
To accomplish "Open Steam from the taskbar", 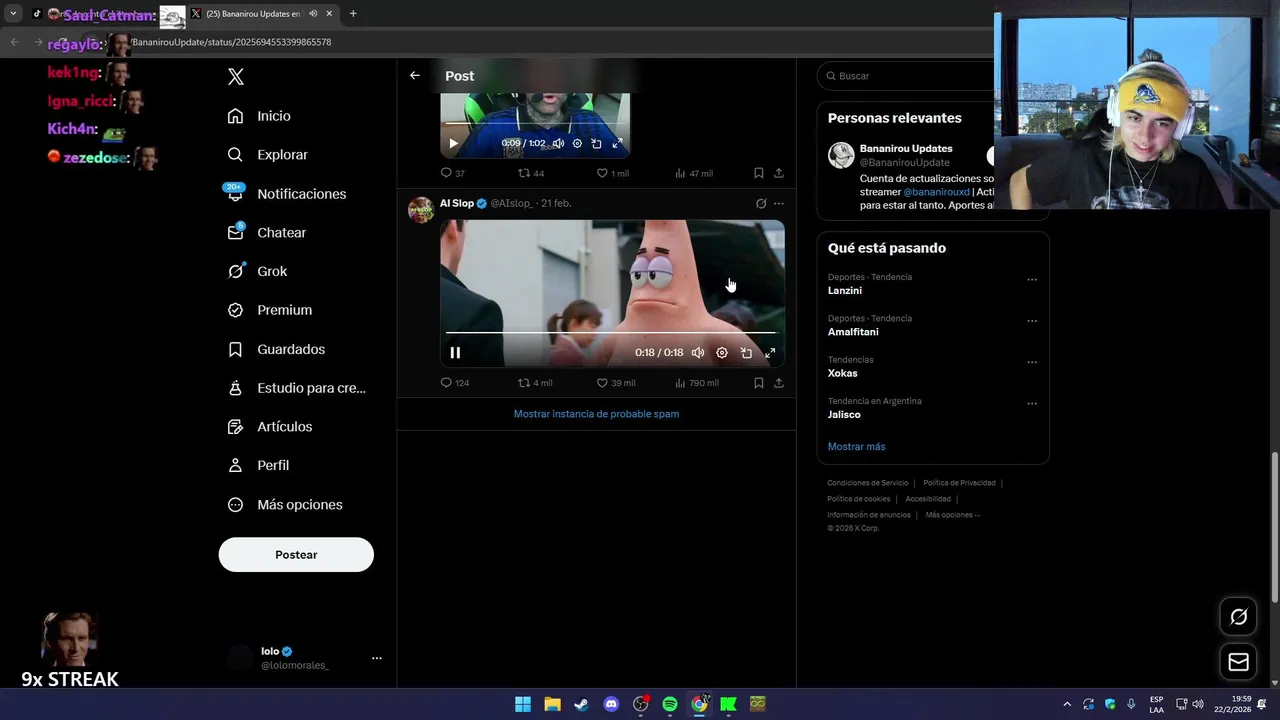I will [x=581, y=704].
